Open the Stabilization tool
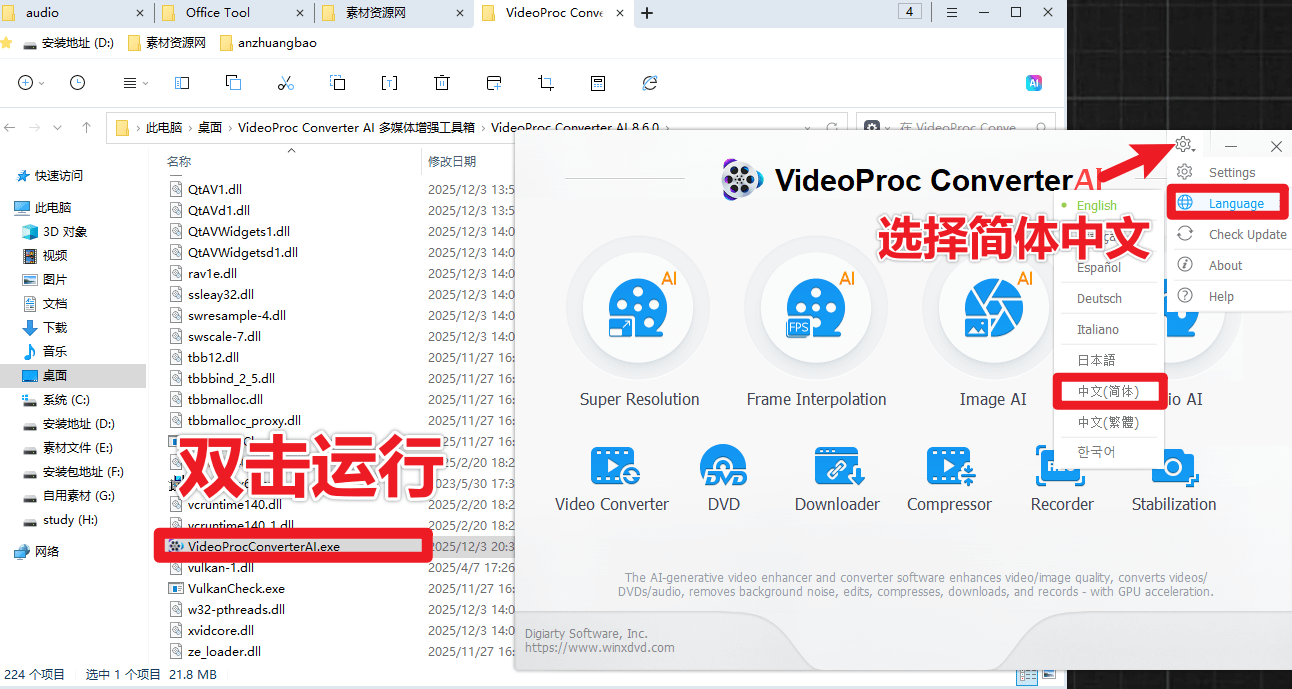 coord(1173,465)
